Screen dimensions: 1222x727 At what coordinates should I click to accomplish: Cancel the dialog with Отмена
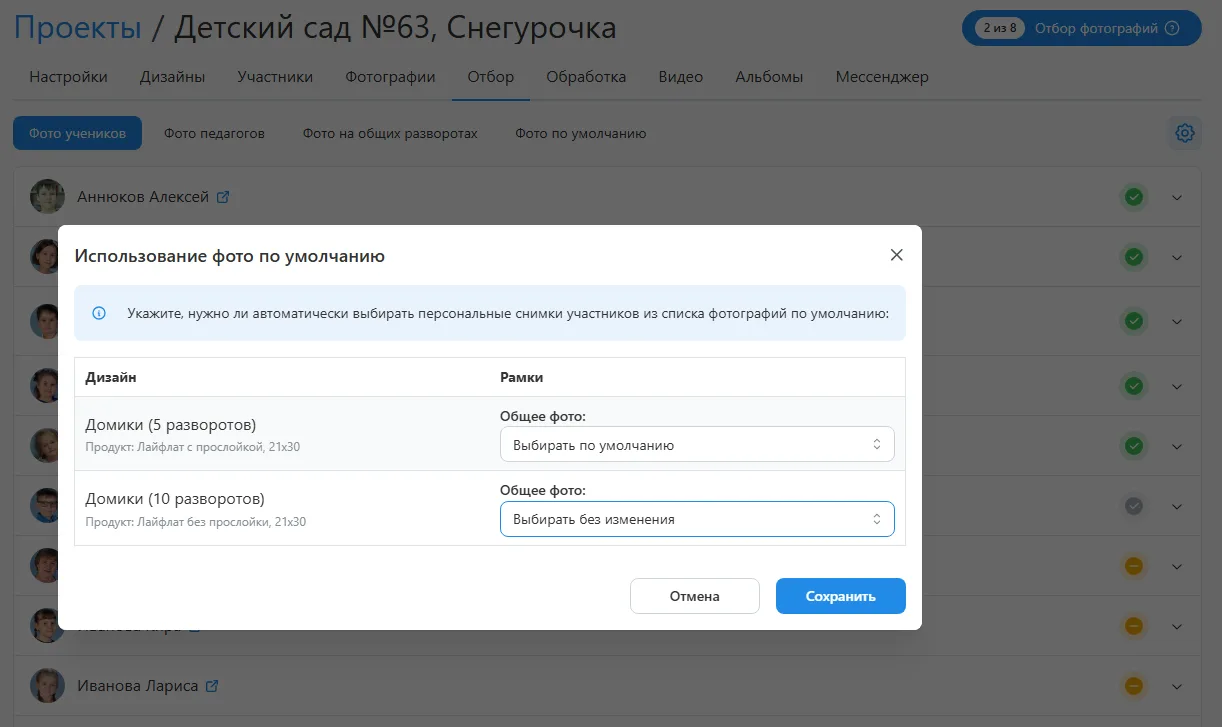coord(695,596)
